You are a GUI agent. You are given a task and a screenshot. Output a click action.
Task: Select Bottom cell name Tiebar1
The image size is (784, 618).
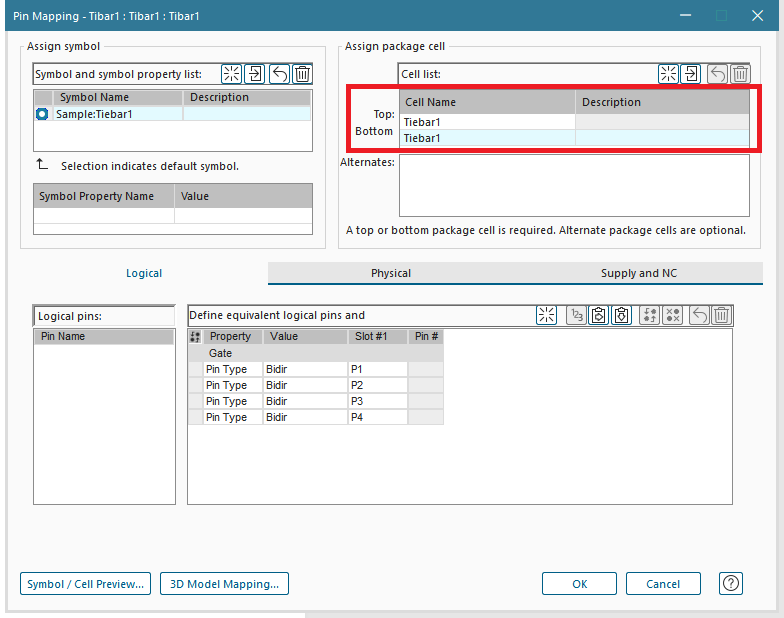pyautogui.click(x=488, y=138)
